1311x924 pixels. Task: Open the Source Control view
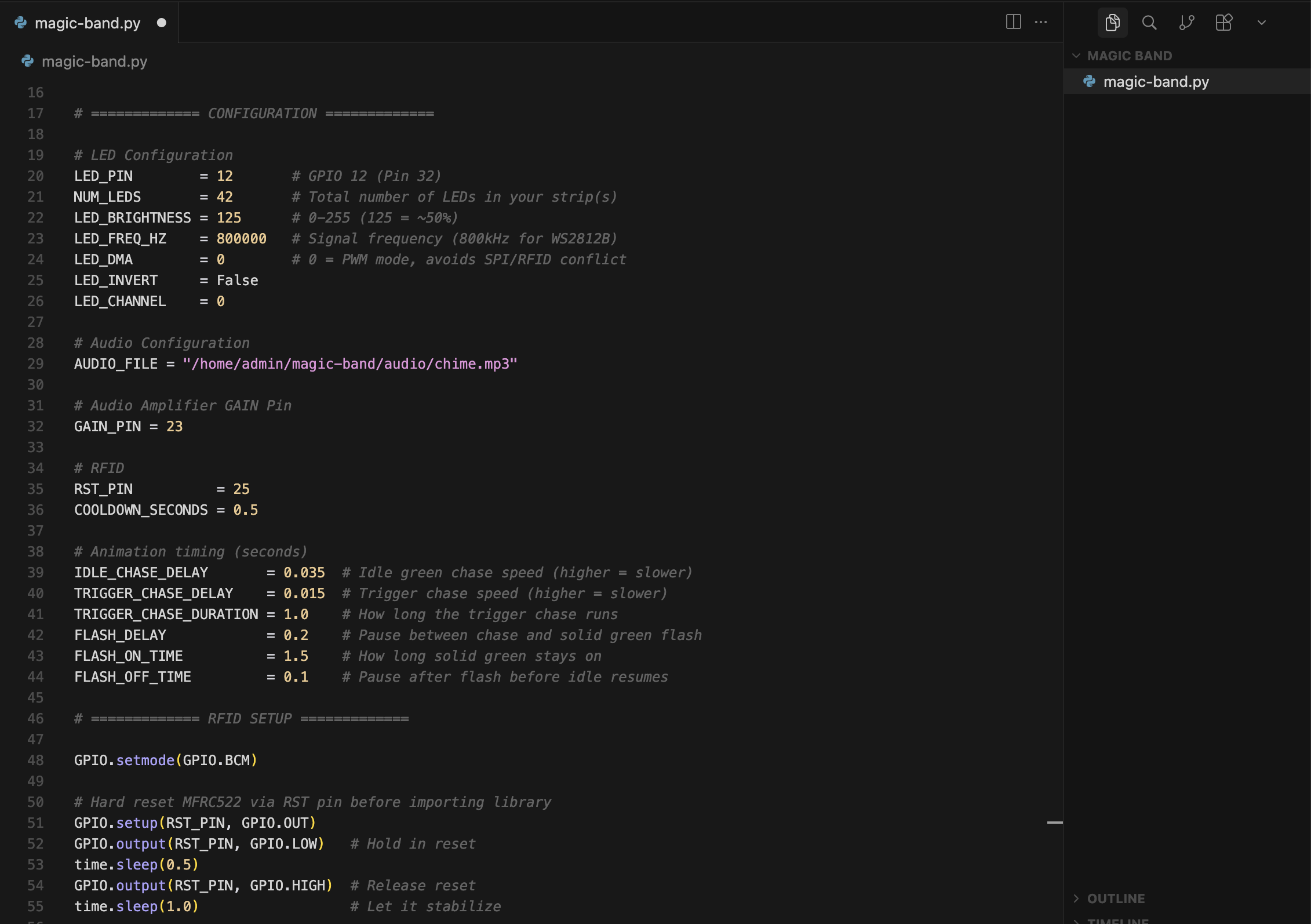[1187, 23]
